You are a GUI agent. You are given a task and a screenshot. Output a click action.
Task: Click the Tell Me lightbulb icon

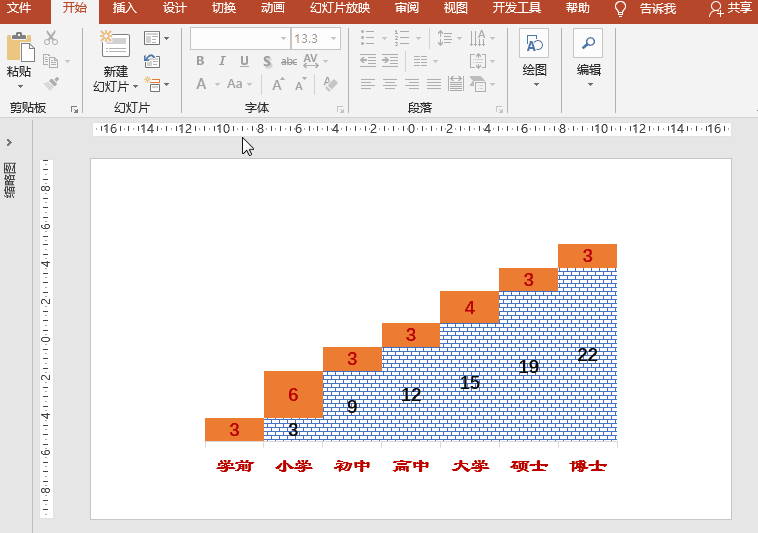pyautogui.click(x=620, y=9)
